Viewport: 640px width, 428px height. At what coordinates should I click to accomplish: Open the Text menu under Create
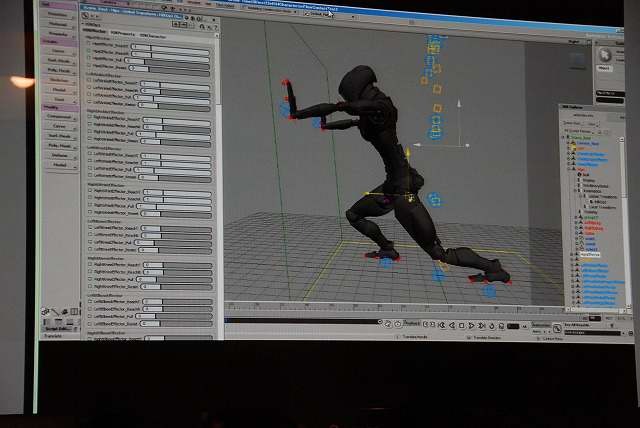pyautogui.click(x=60, y=99)
